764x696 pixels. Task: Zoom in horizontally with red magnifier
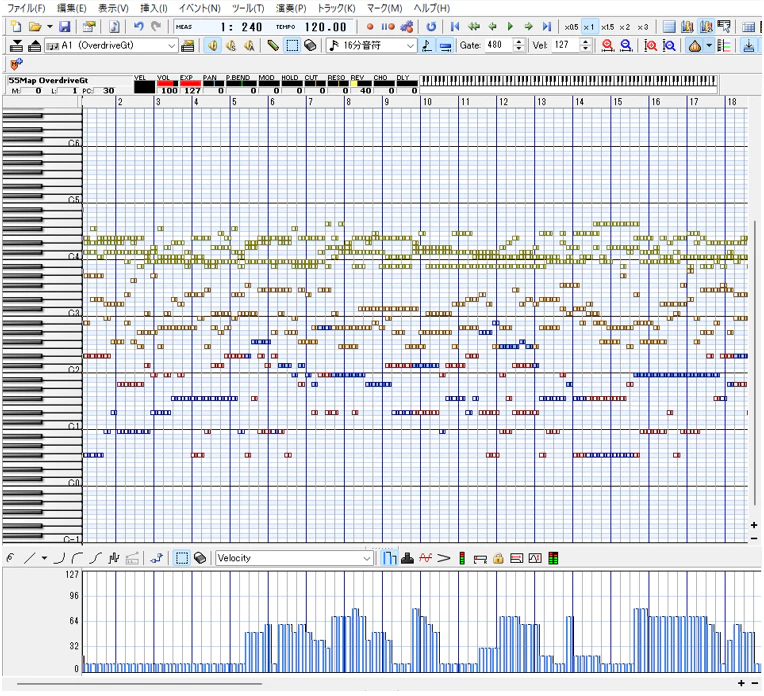point(607,46)
